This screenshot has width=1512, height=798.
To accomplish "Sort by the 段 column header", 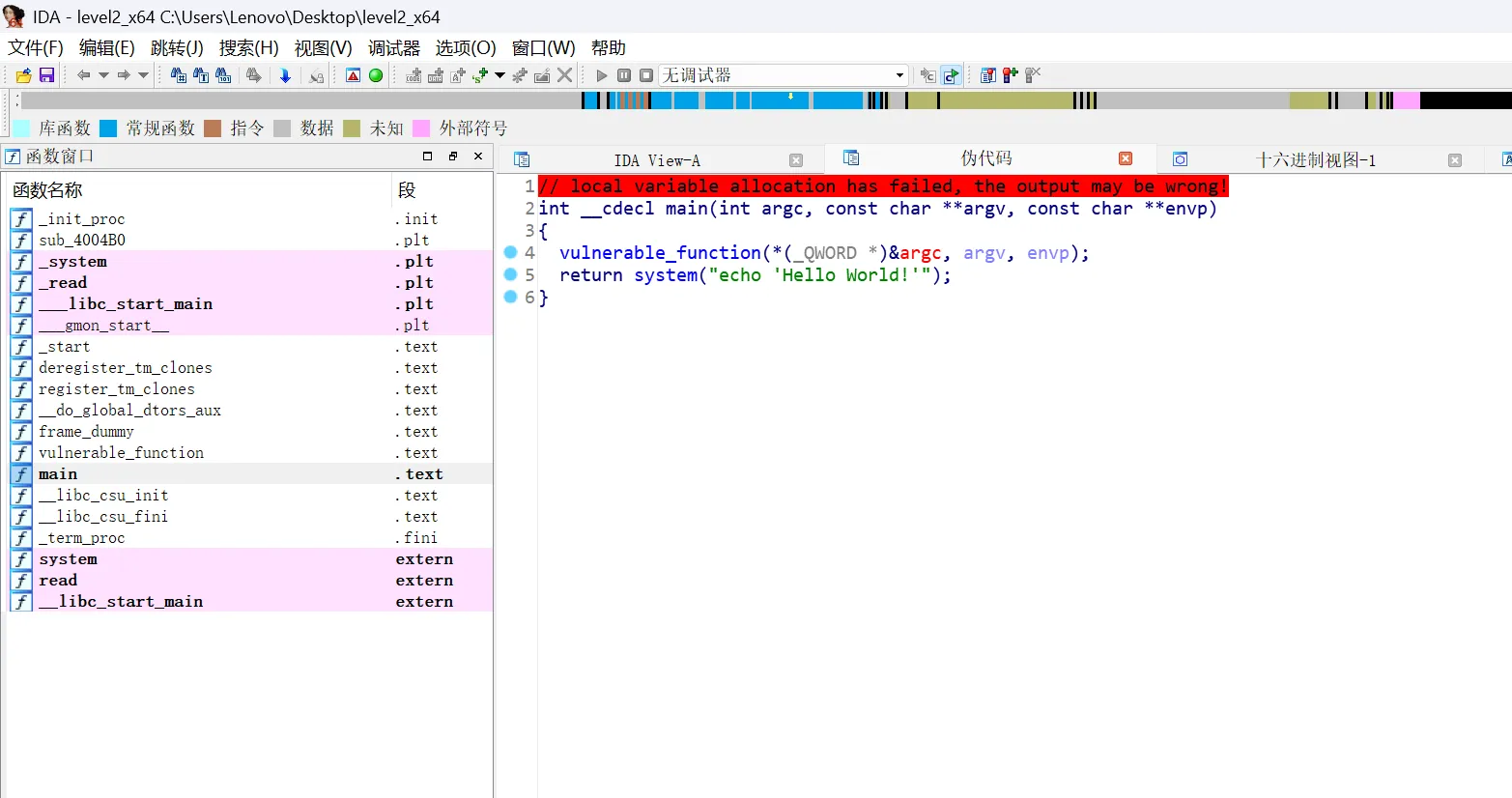I will coord(442,190).
